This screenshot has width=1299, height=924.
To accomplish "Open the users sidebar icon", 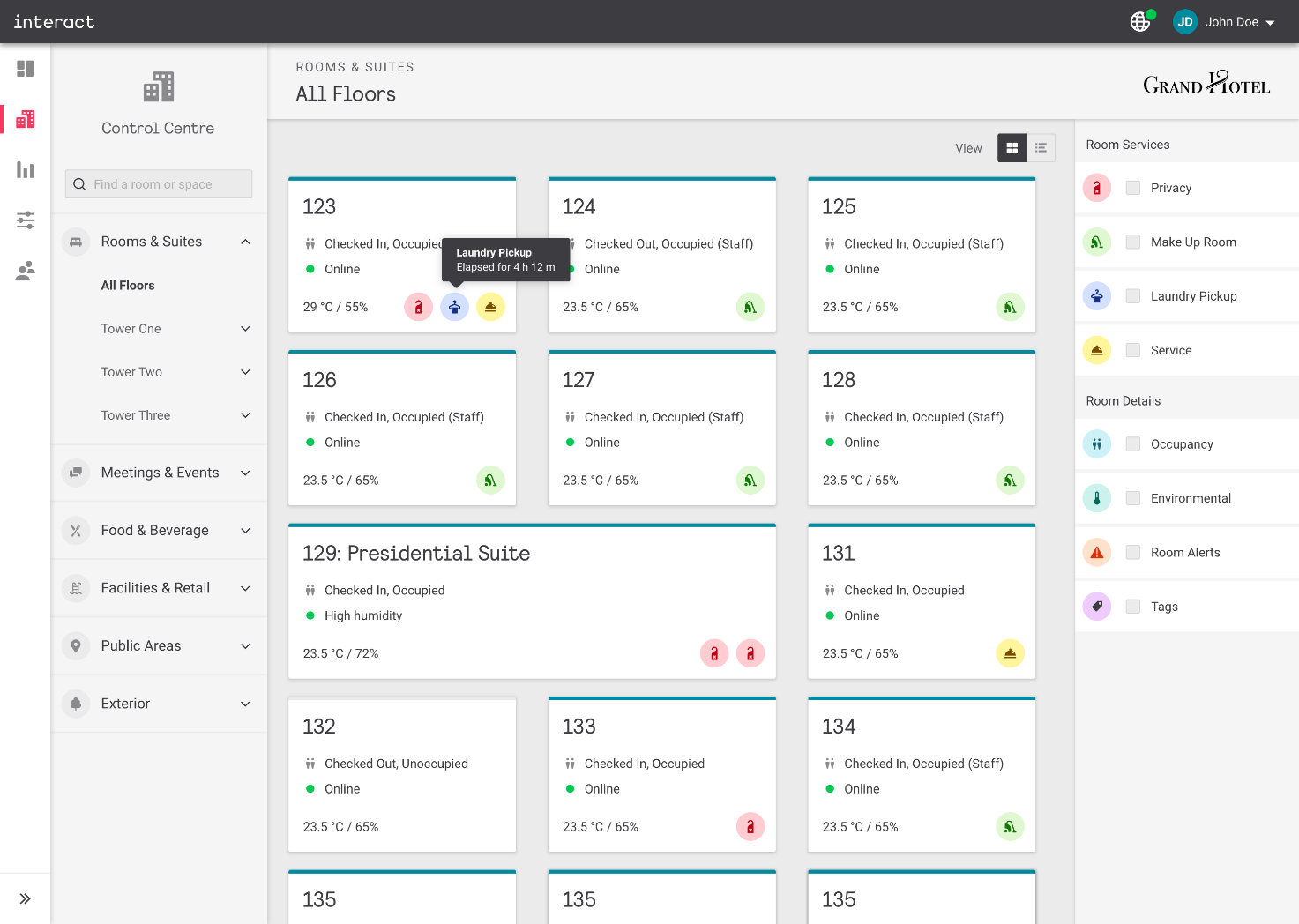I will 26,271.
